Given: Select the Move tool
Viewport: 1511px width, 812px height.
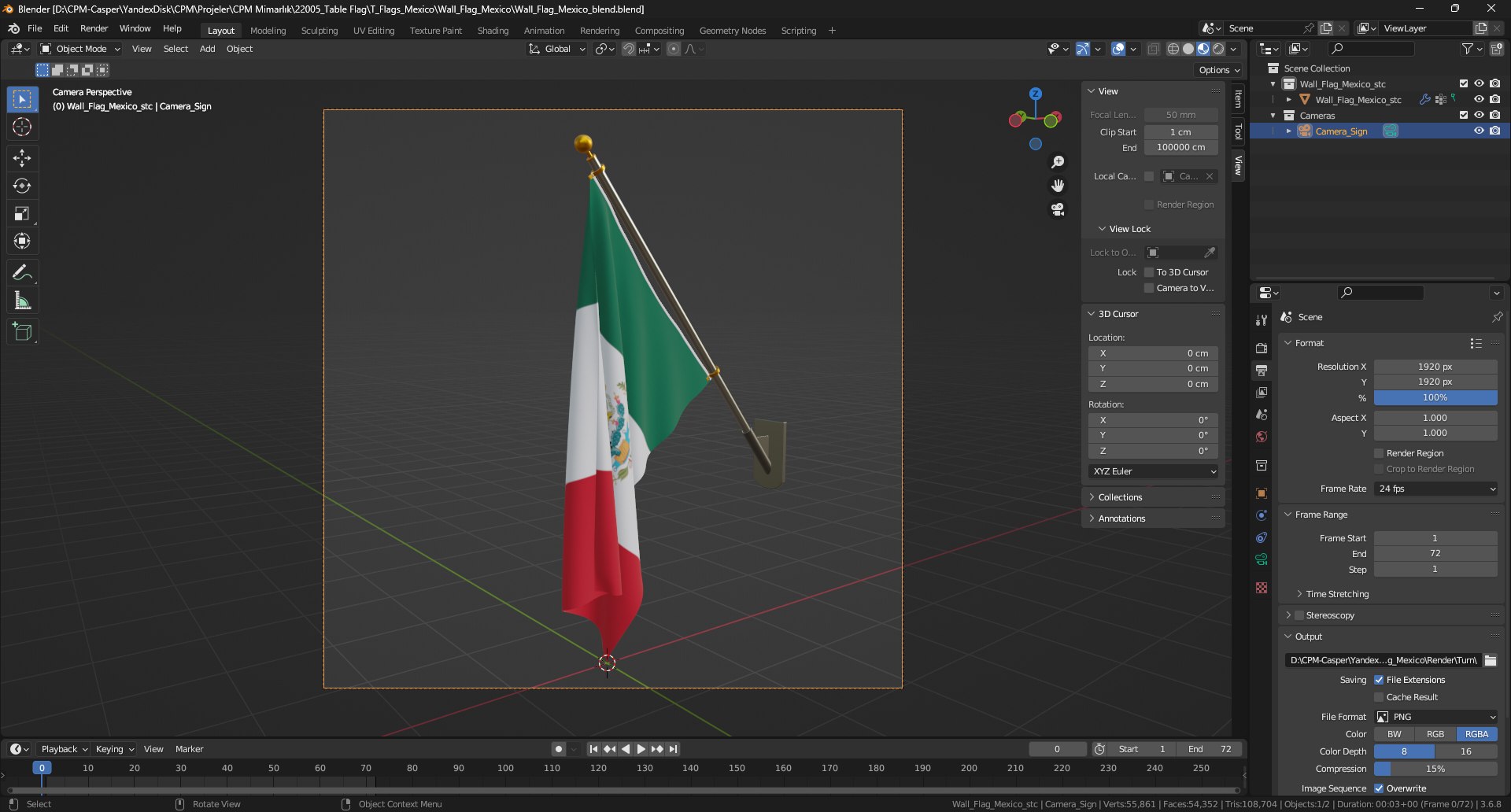Looking at the screenshot, I should 22,158.
